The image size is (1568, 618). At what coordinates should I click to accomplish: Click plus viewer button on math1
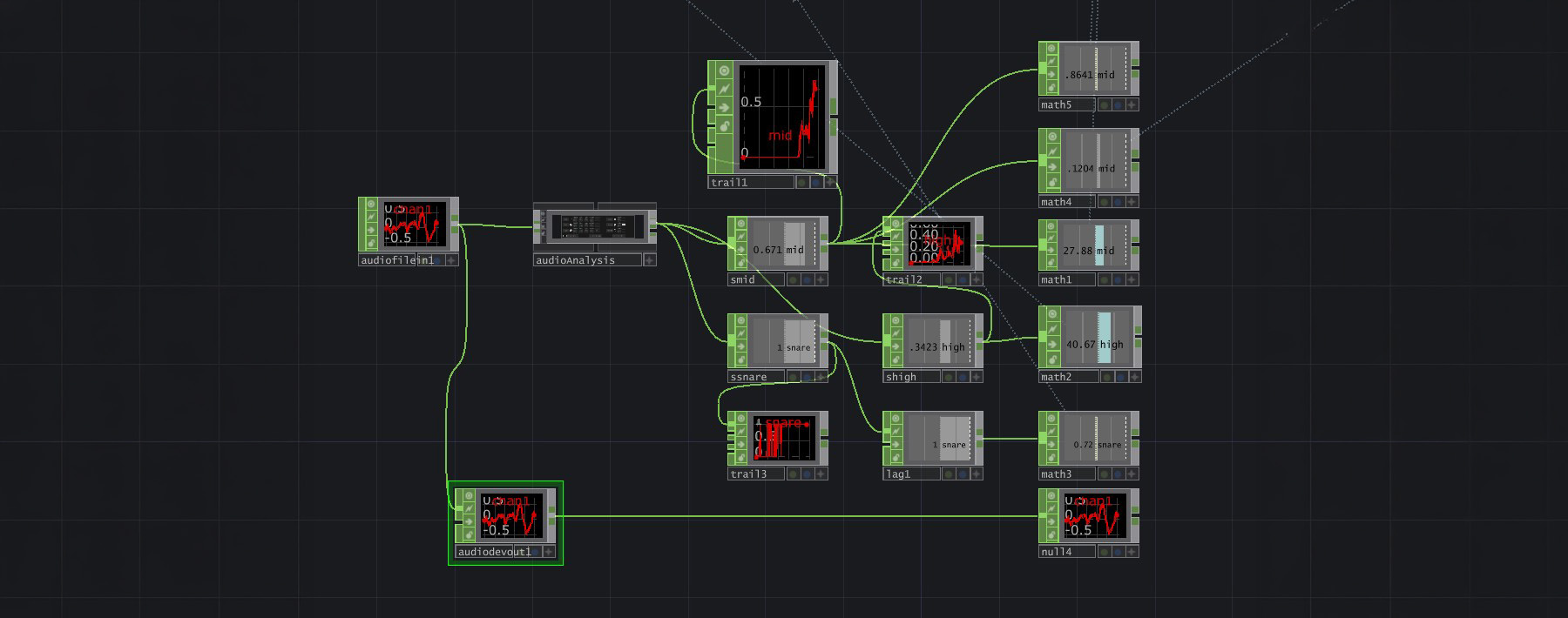pos(1132,280)
